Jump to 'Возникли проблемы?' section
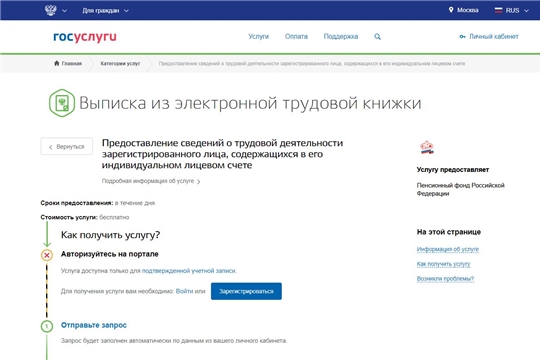This screenshot has height=360, width=540. (x=445, y=279)
